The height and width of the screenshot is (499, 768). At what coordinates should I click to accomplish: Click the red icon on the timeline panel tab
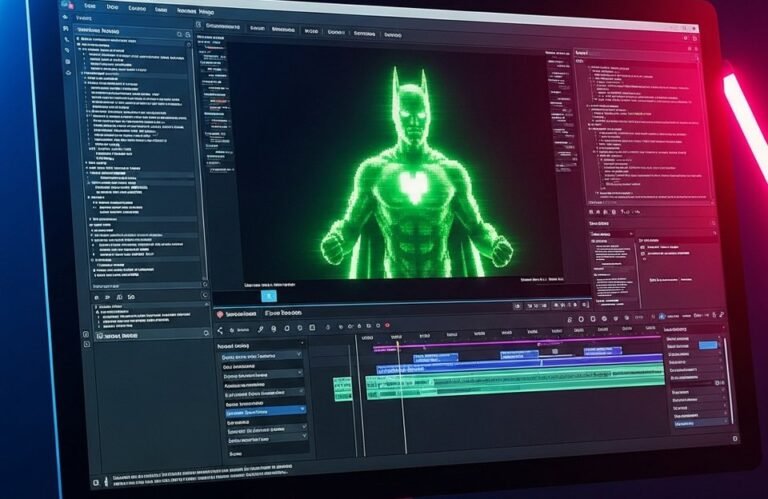click(220, 314)
